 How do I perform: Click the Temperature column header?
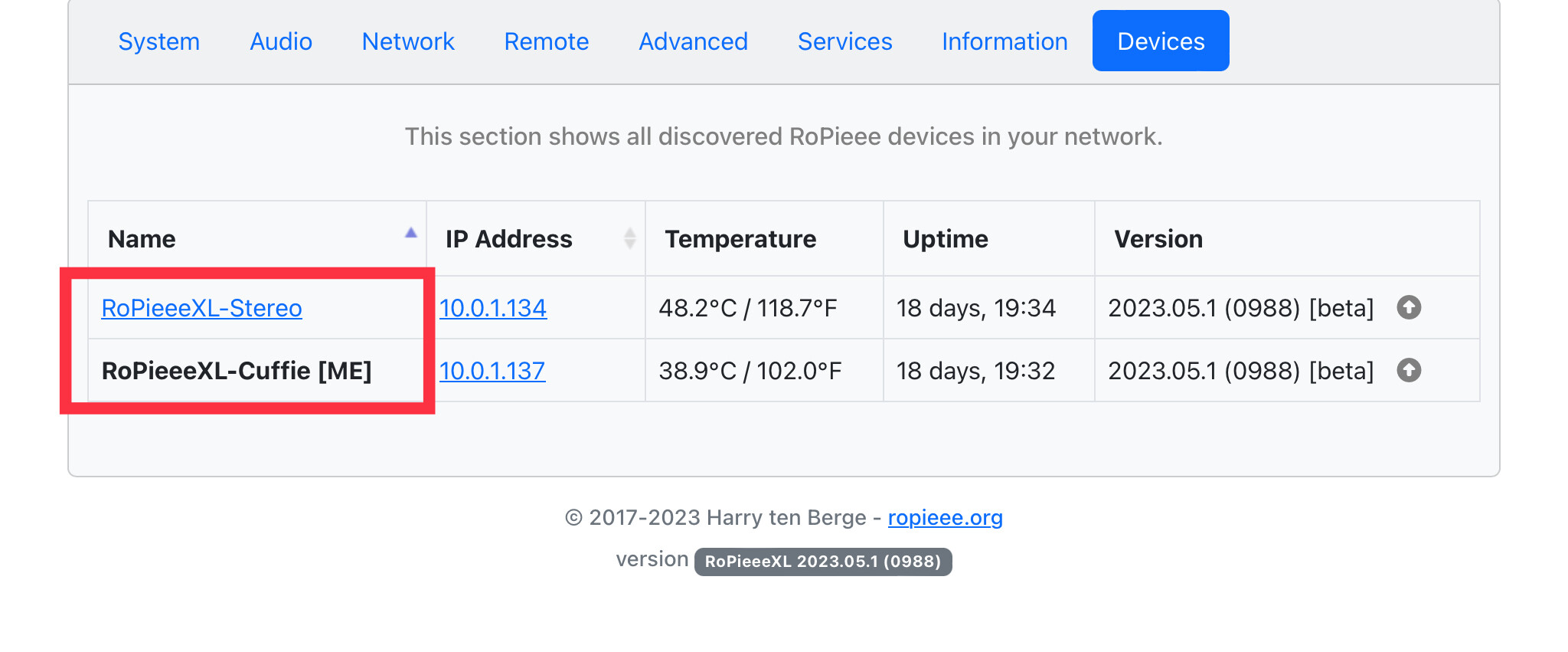click(x=740, y=239)
